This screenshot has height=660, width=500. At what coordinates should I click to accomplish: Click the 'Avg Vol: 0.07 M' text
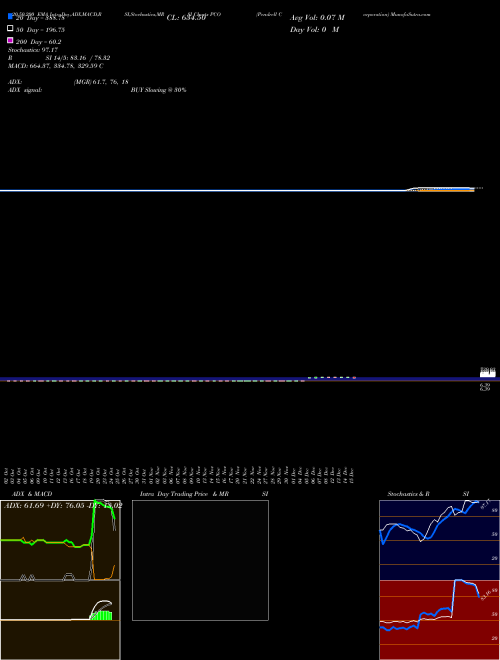(x=317, y=18)
